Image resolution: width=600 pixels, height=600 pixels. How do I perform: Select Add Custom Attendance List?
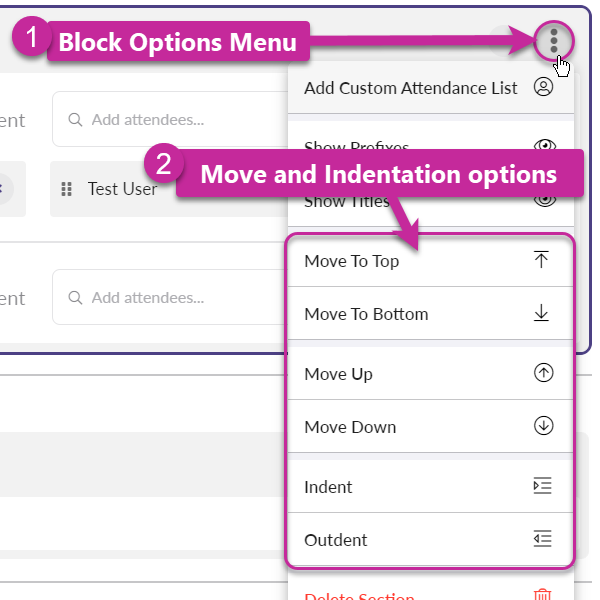pos(410,88)
